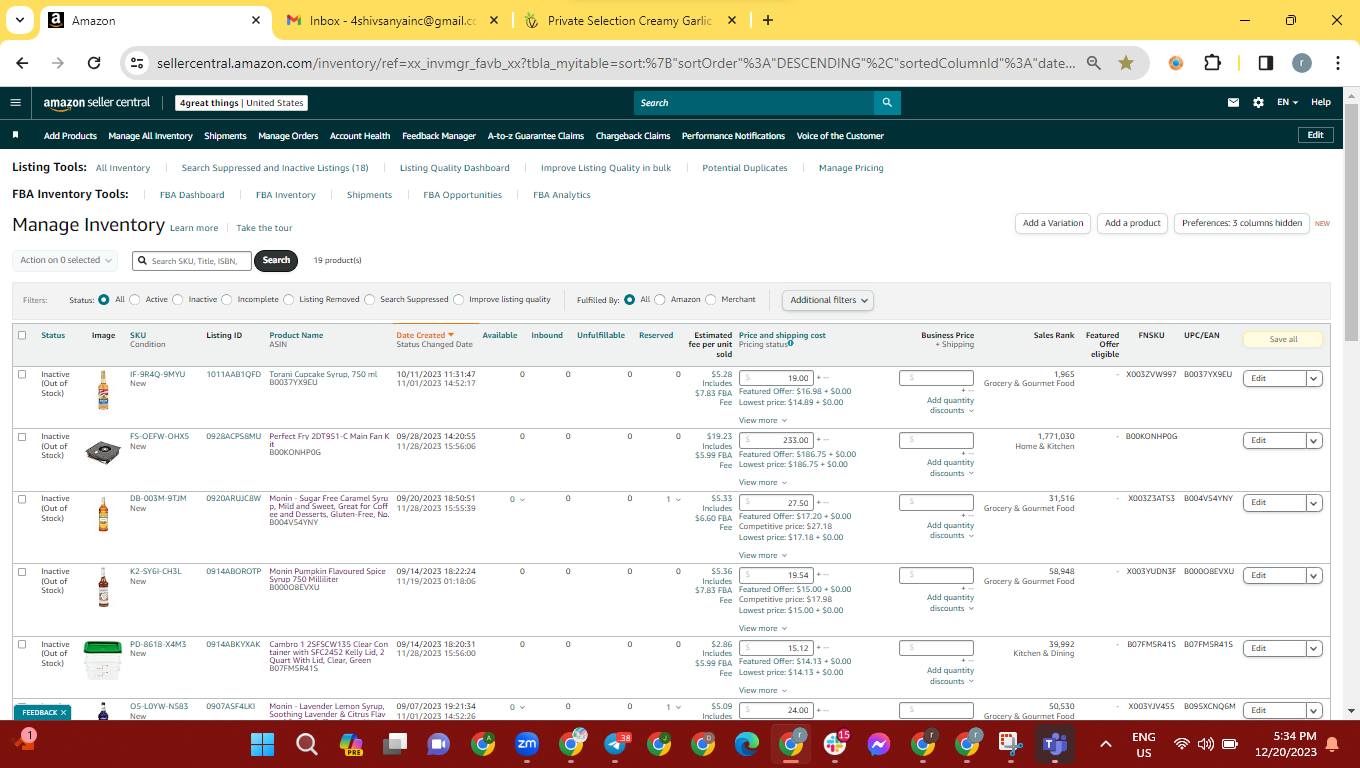Open the Chrome side panel icon
The width and height of the screenshot is (1360, 768).
click(x=1265, y=63)
